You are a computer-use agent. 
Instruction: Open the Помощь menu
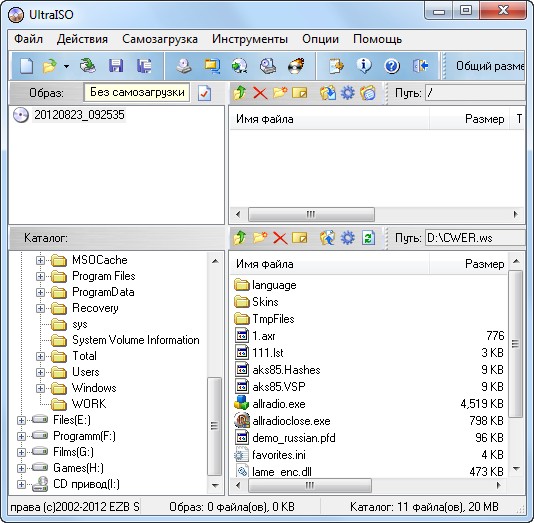point(377,39)
